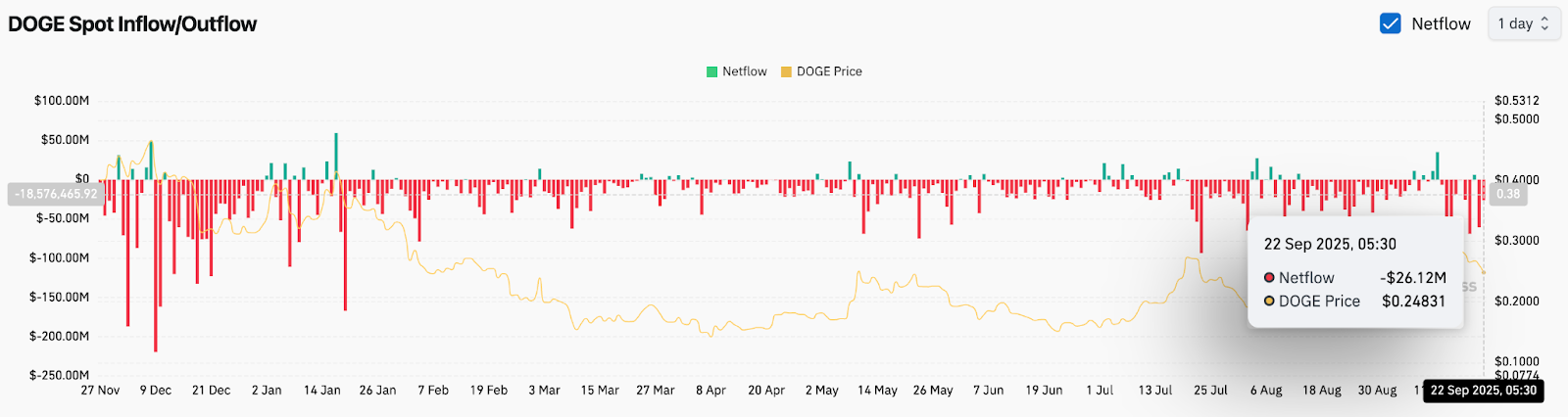Image resolution: width=1568 pixels, height=417 pixels.
Task: Click the $-50.00M y-axis label
Action: (x=64, y=218)
